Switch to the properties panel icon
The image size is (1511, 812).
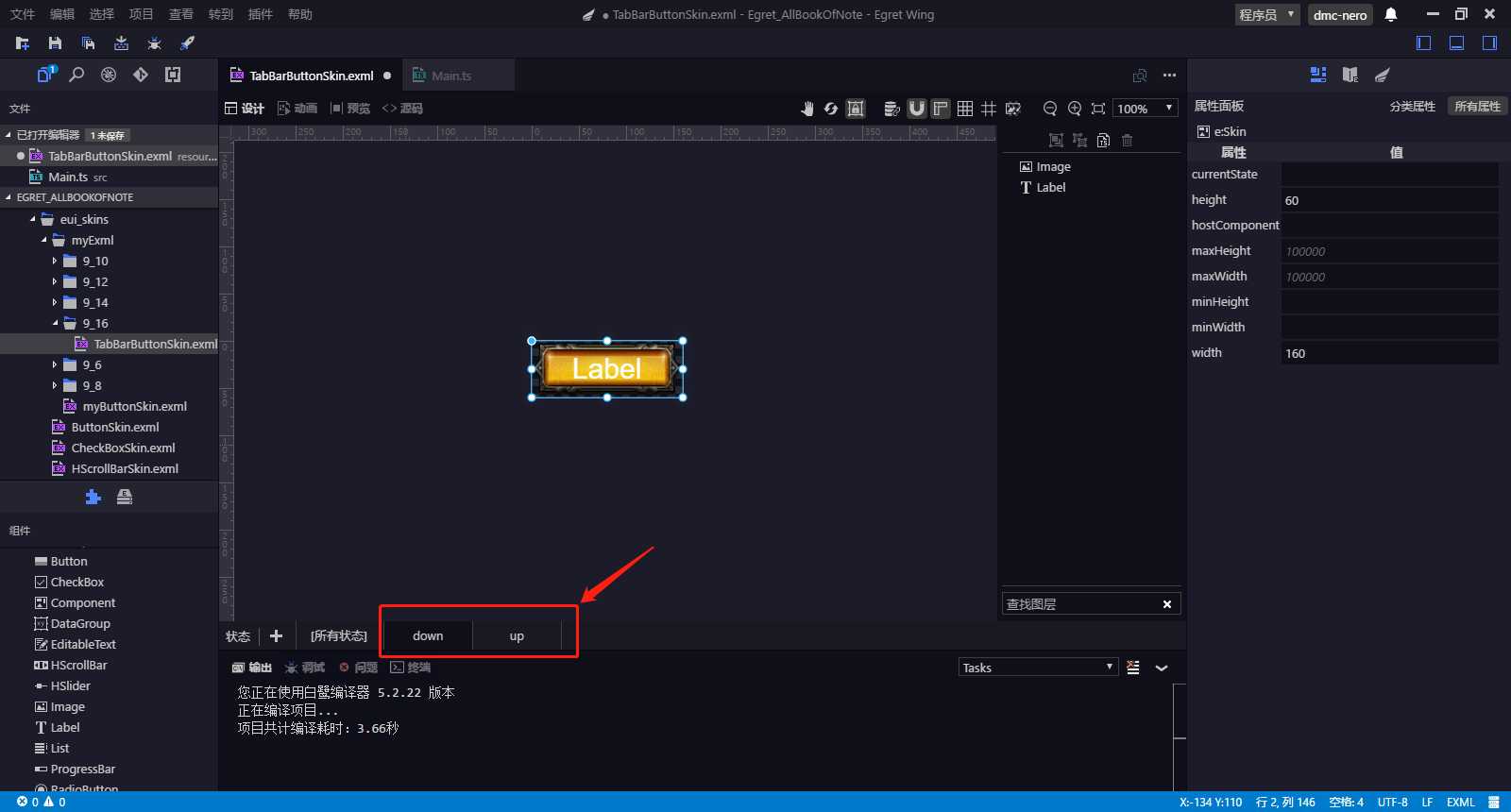click(x=1318, y=75)
